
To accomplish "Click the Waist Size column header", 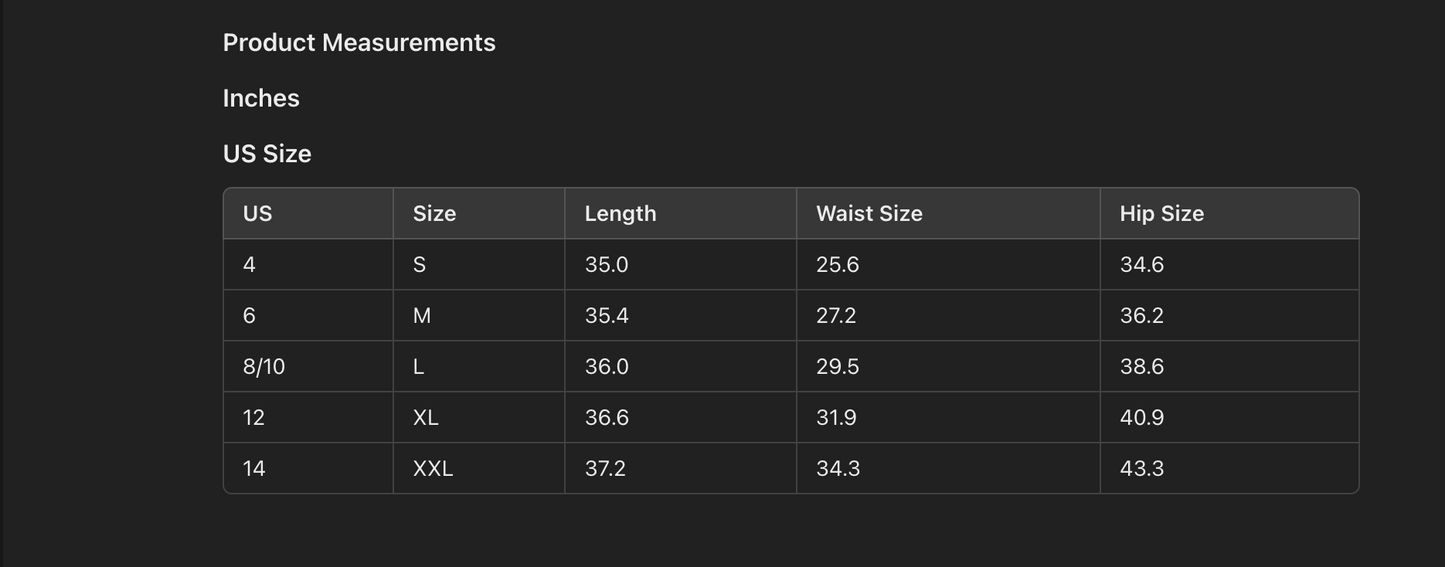I will pos(869,214).
